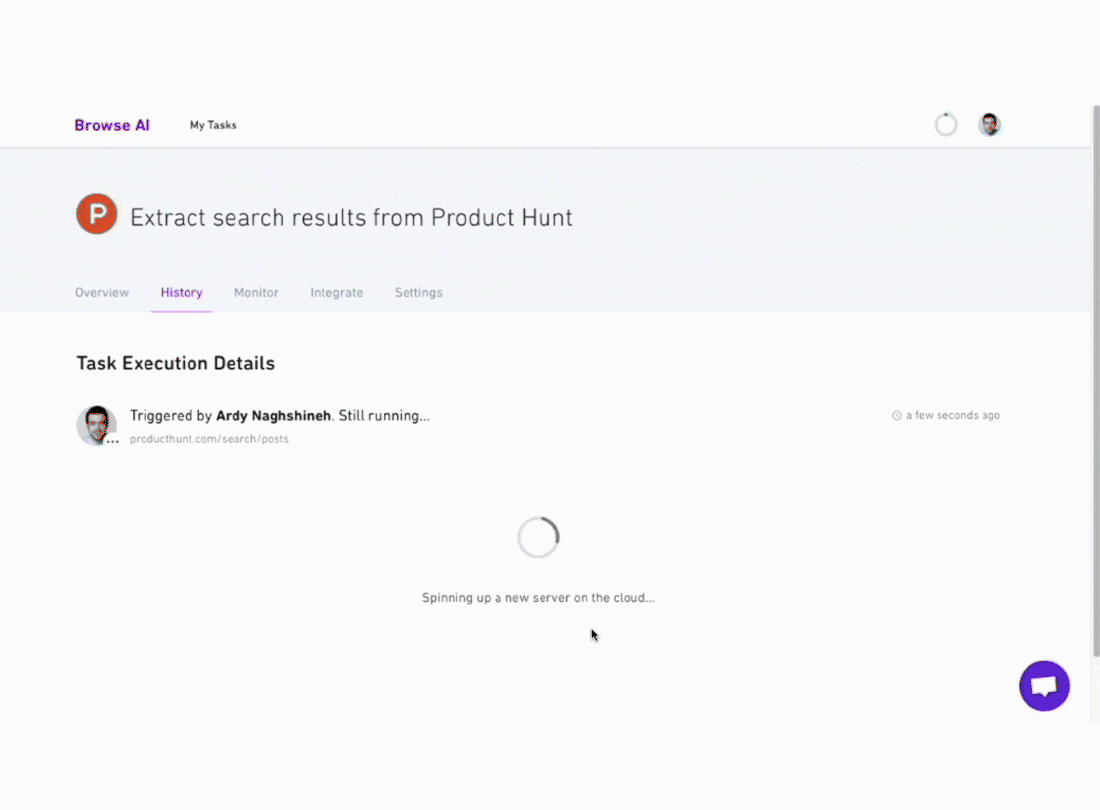The image size is (1100, 810).
Task: Click the 'a few seconds ago' timestamp
Action: click(x=953, y=415)
